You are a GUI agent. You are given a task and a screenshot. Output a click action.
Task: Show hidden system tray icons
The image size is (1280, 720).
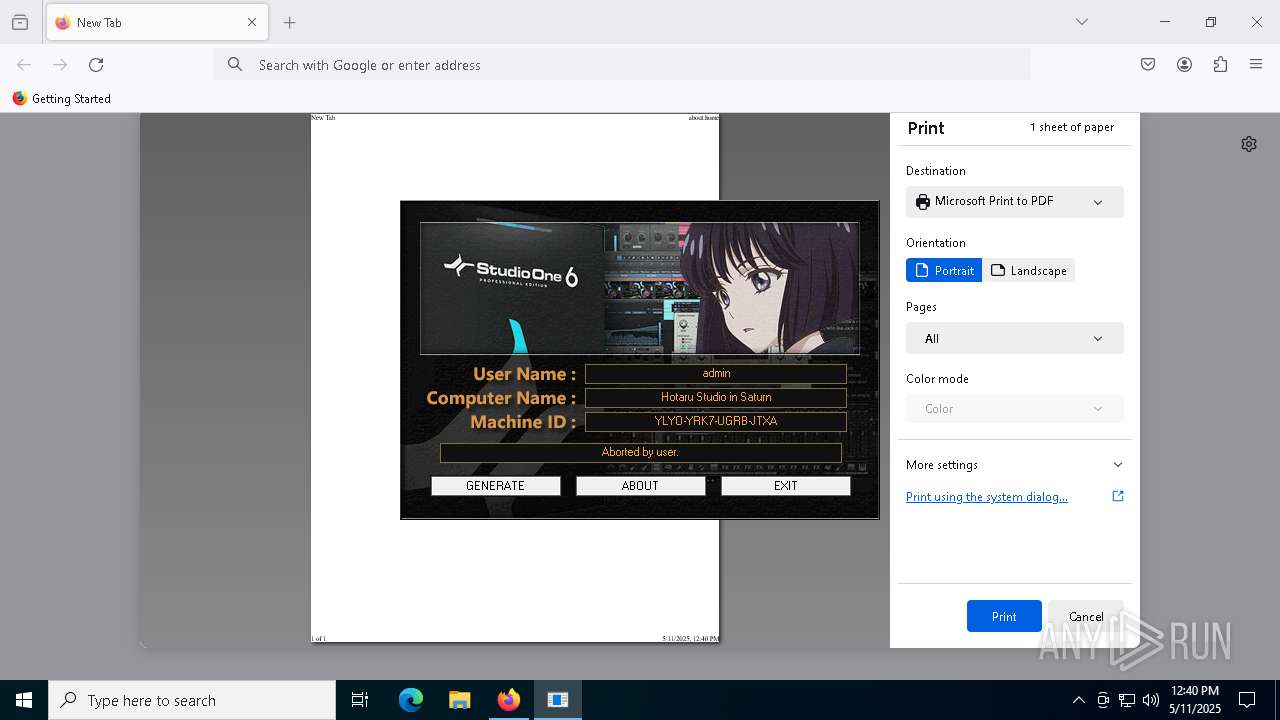click(x=1078, y=700)
